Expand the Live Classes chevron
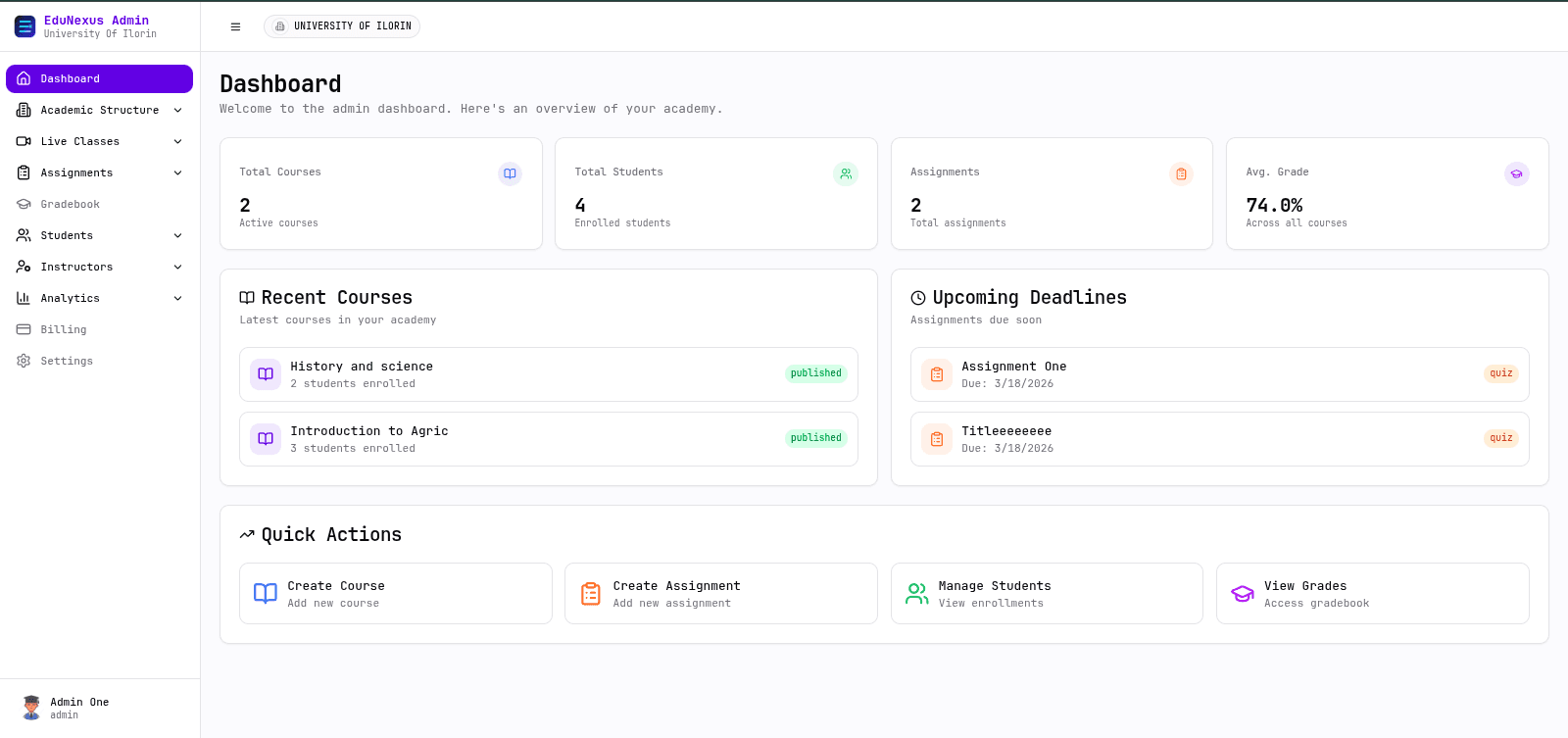The height and width of the screenshot is (738, 1568). coord(177,141)
